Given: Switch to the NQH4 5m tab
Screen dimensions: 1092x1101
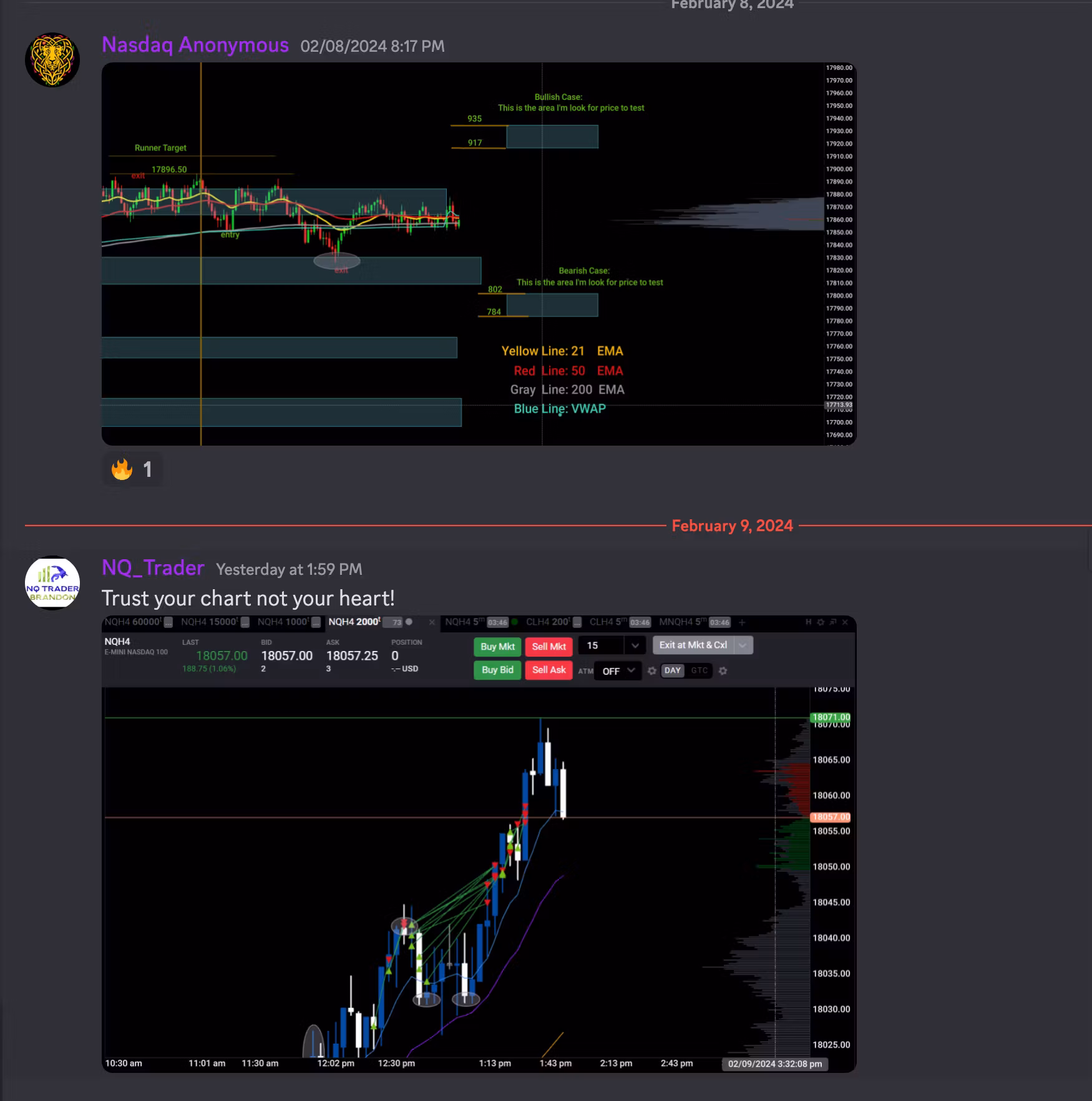Looking at the screenshot, I should [465, 622].
